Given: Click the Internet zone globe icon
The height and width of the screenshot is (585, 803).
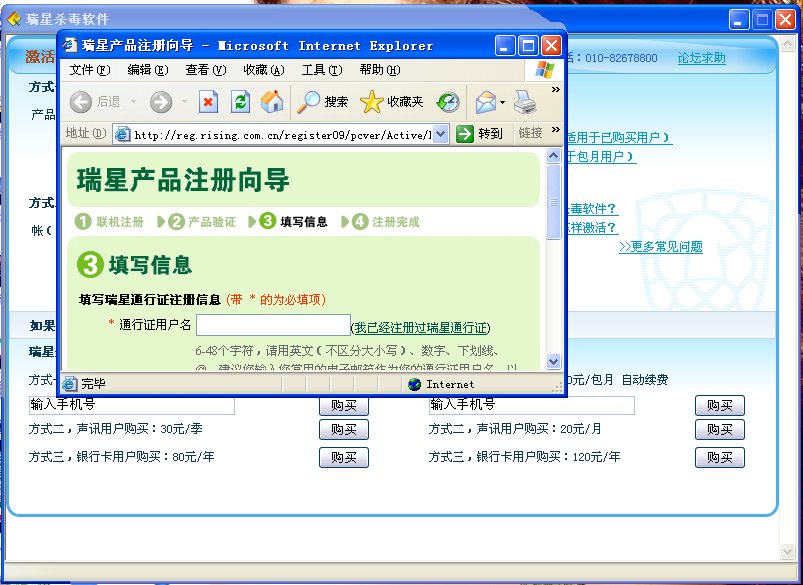Looking at the screenshot, I should pos(414,384).
